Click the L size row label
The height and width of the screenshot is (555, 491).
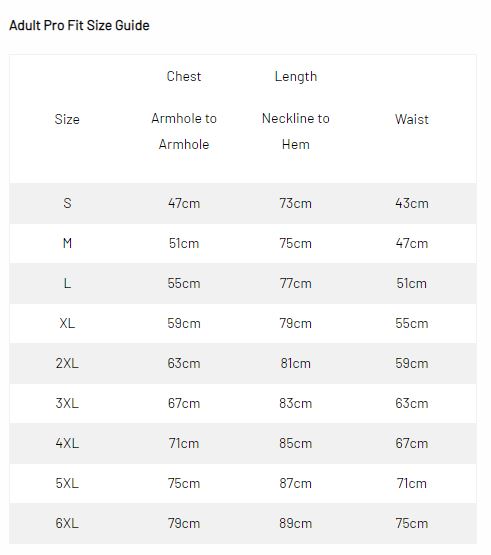pyautogui.click(x=67, y=283)
